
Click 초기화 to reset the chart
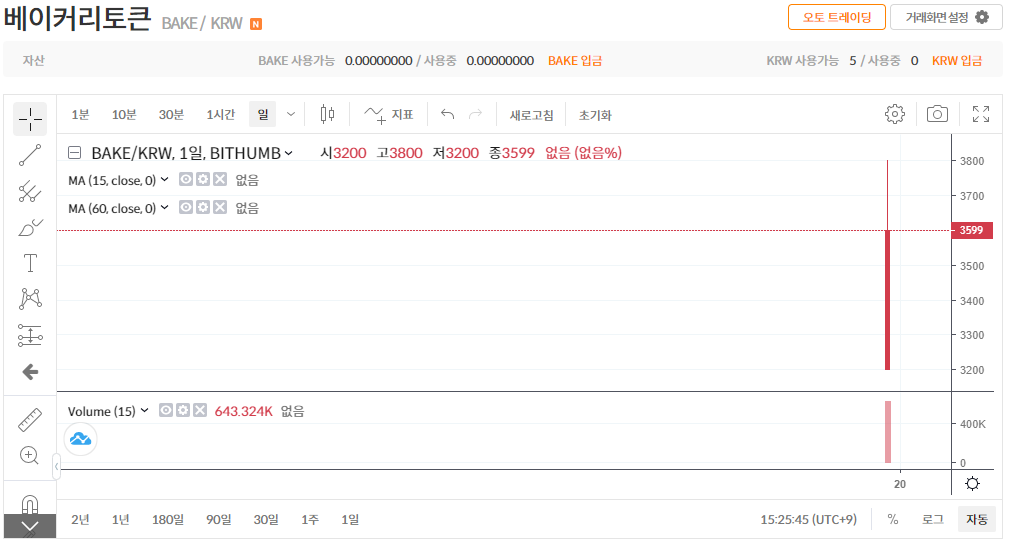click(x=595, y=115)
